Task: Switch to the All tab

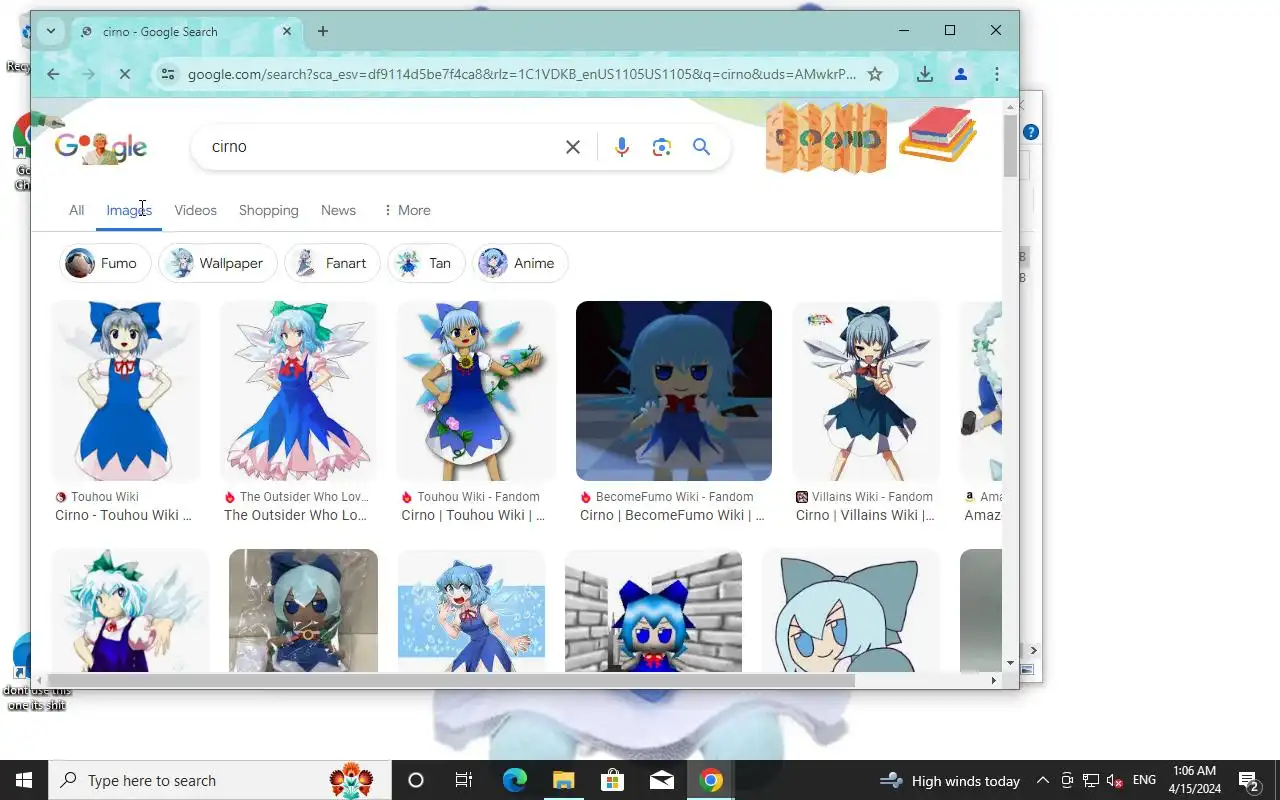Action: coord(76,210)
